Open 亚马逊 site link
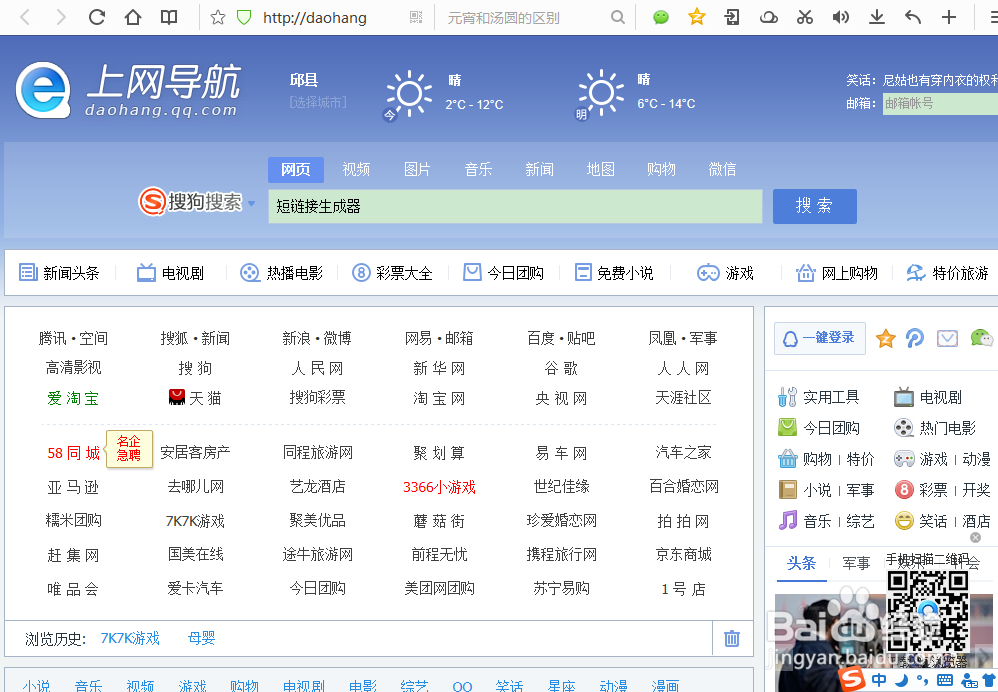998x692 pixels. [73, 487]
